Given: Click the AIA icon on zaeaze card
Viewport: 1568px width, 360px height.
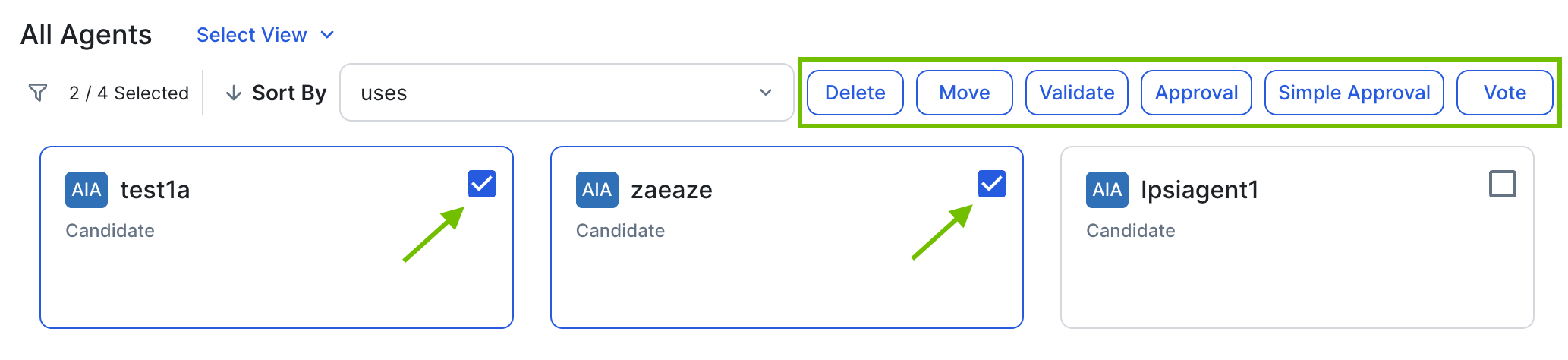Looking at the screenshot, I should (597, 190).
